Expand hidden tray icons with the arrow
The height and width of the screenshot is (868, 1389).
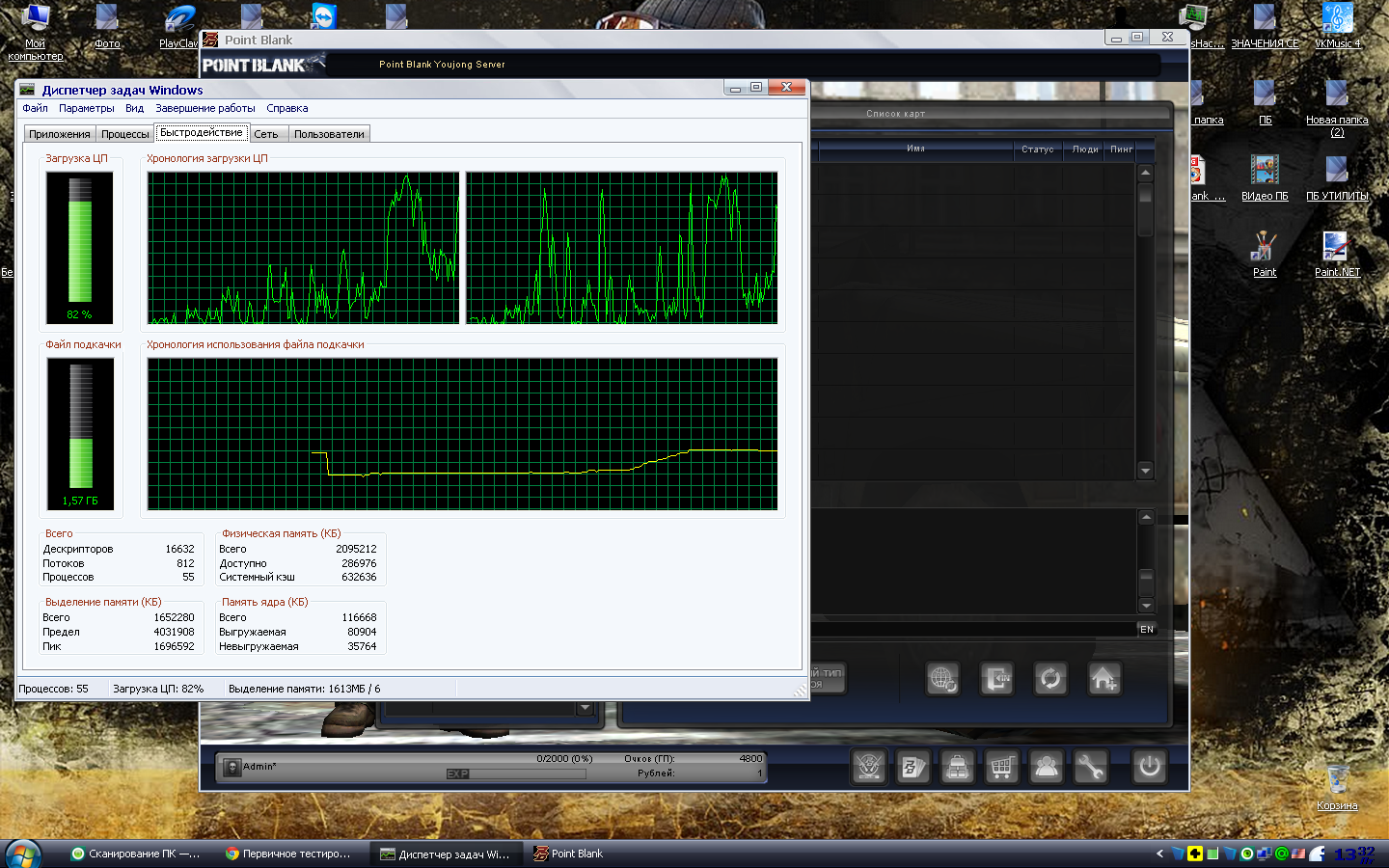tap(1159, 854)
